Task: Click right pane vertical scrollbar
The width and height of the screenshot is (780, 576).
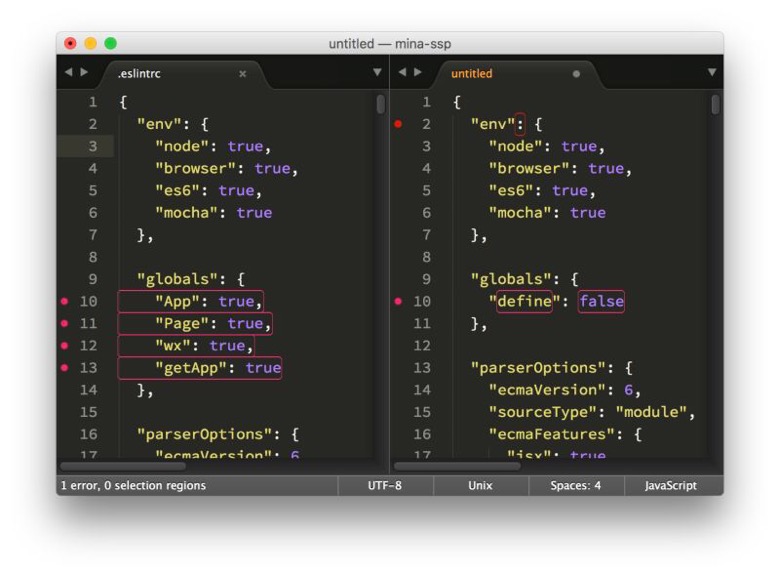Action: [715, 104]
